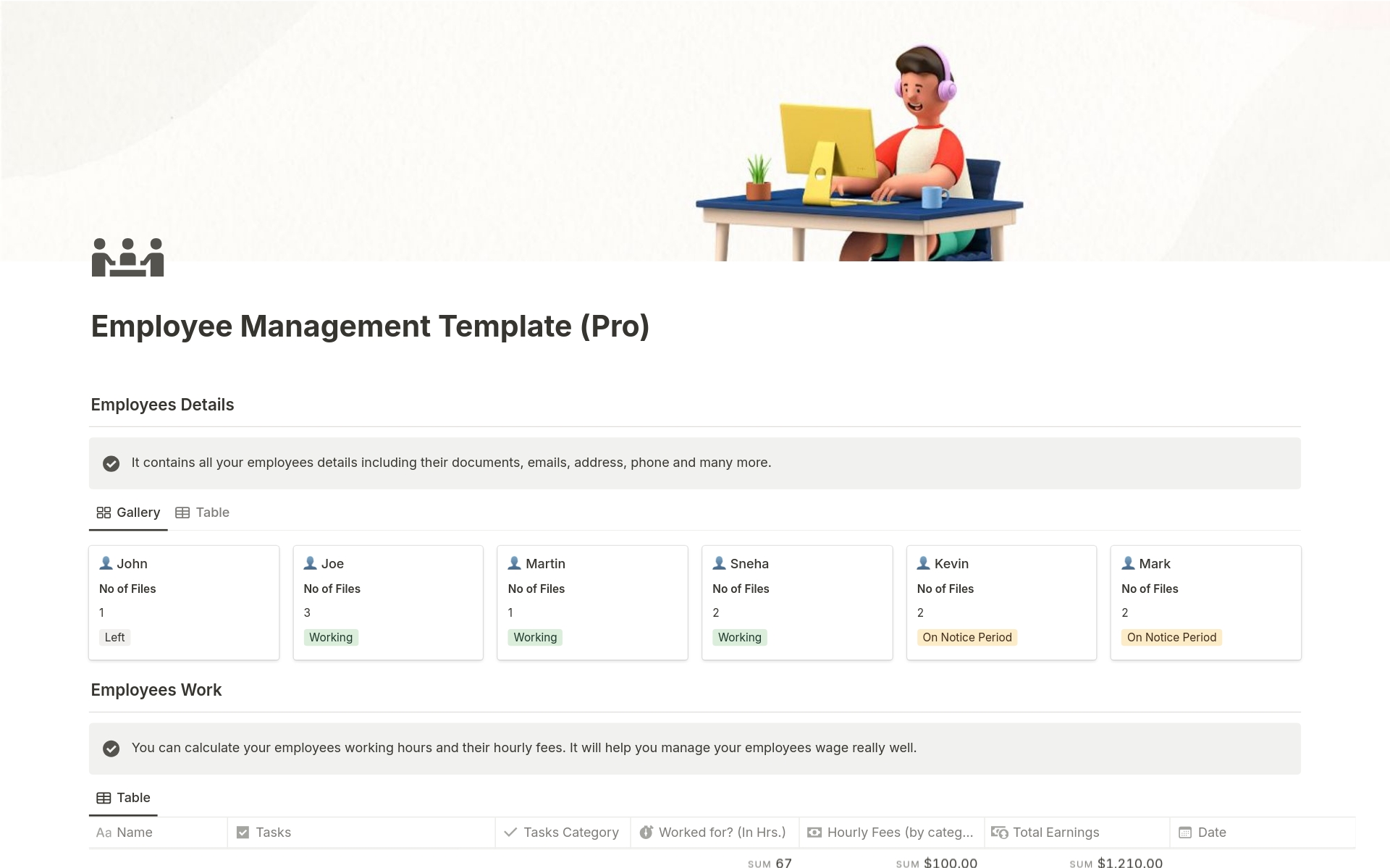This screenshot has width=1390, height=868.
Task: Click the Tasks checkbox column icon
Action: [x=243, y=833]
